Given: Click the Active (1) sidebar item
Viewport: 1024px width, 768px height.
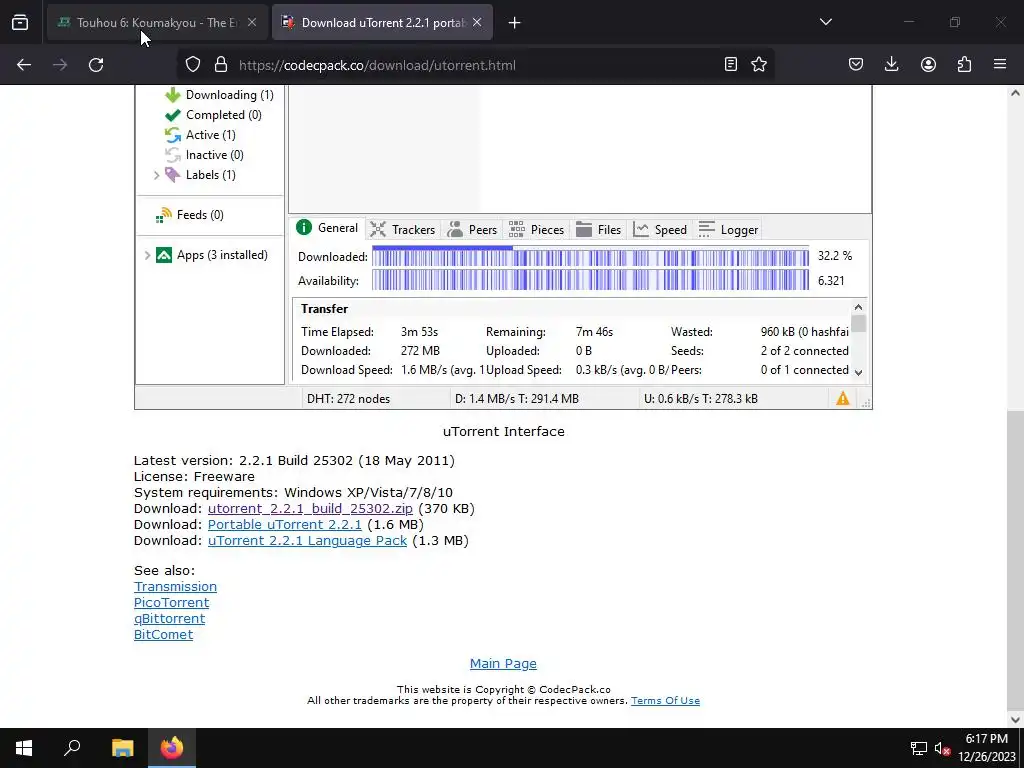Looking at the screenshot, I should pyautogui.click(x=200, y=135).
